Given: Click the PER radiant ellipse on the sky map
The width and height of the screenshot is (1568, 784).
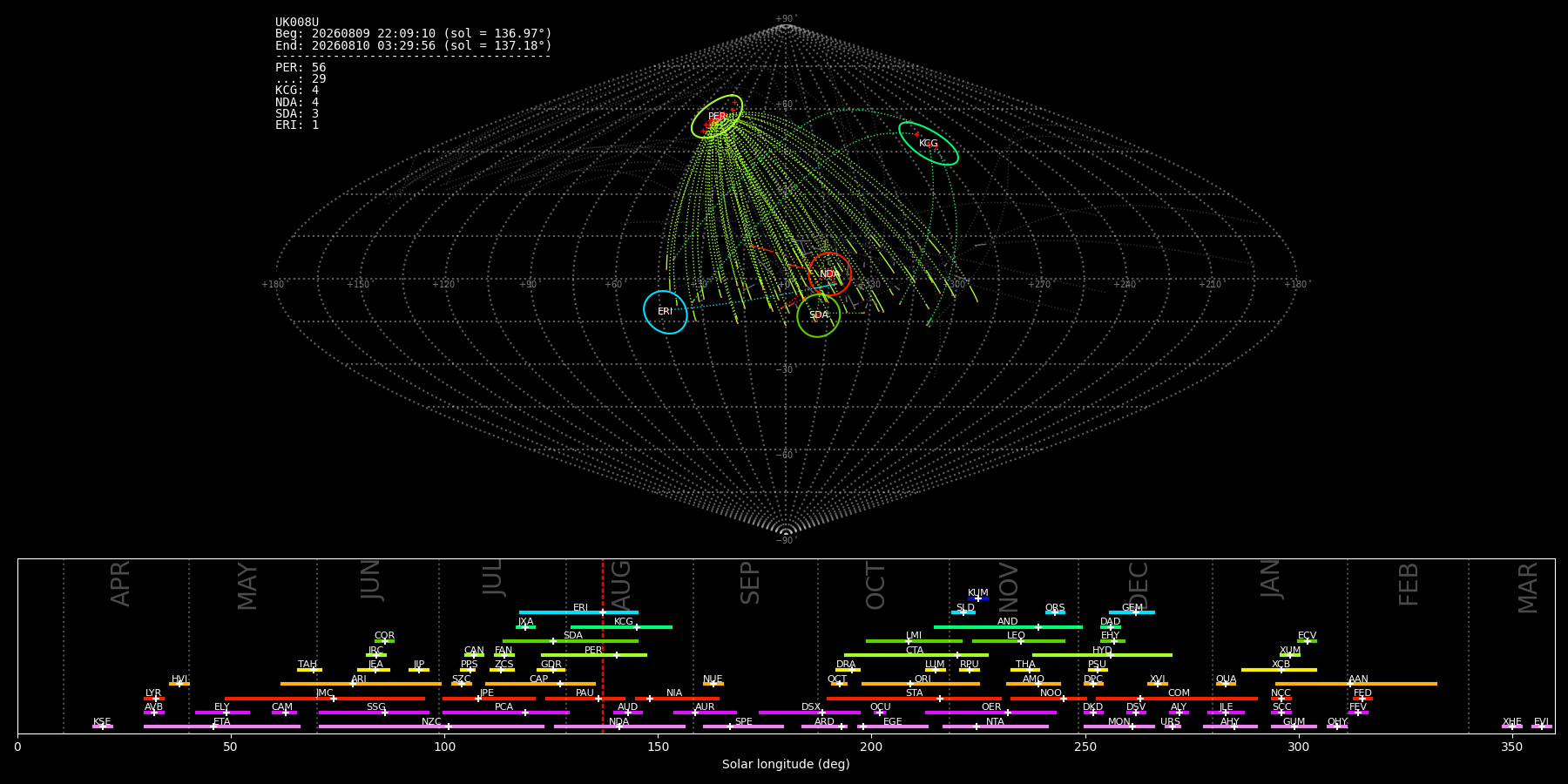Looking at the screenshot, I should point(717,117).
